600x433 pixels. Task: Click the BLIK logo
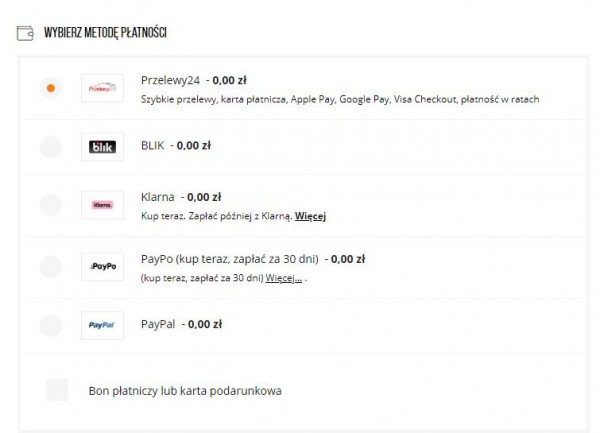[x=102, y=147]
